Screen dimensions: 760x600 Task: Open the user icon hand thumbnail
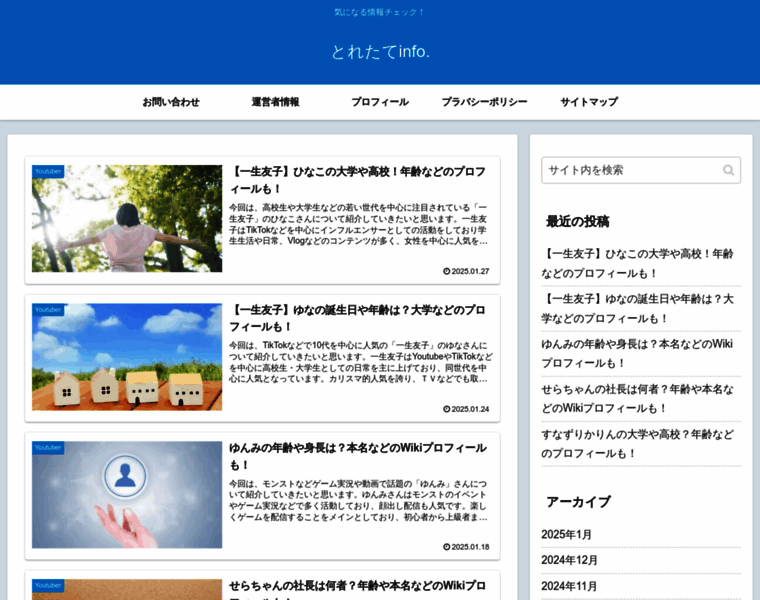coord(127,495)
